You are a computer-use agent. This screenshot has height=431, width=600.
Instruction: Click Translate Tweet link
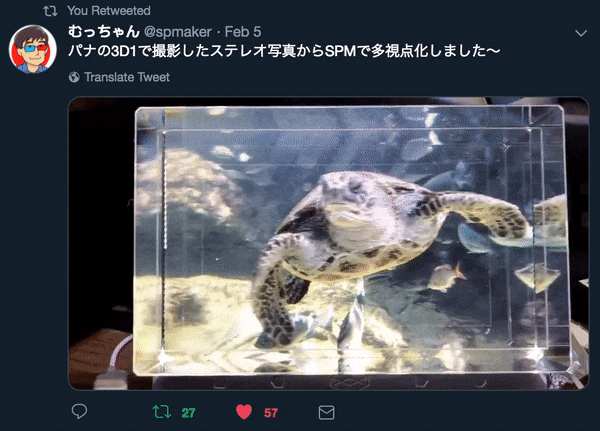tap(127, 77)
